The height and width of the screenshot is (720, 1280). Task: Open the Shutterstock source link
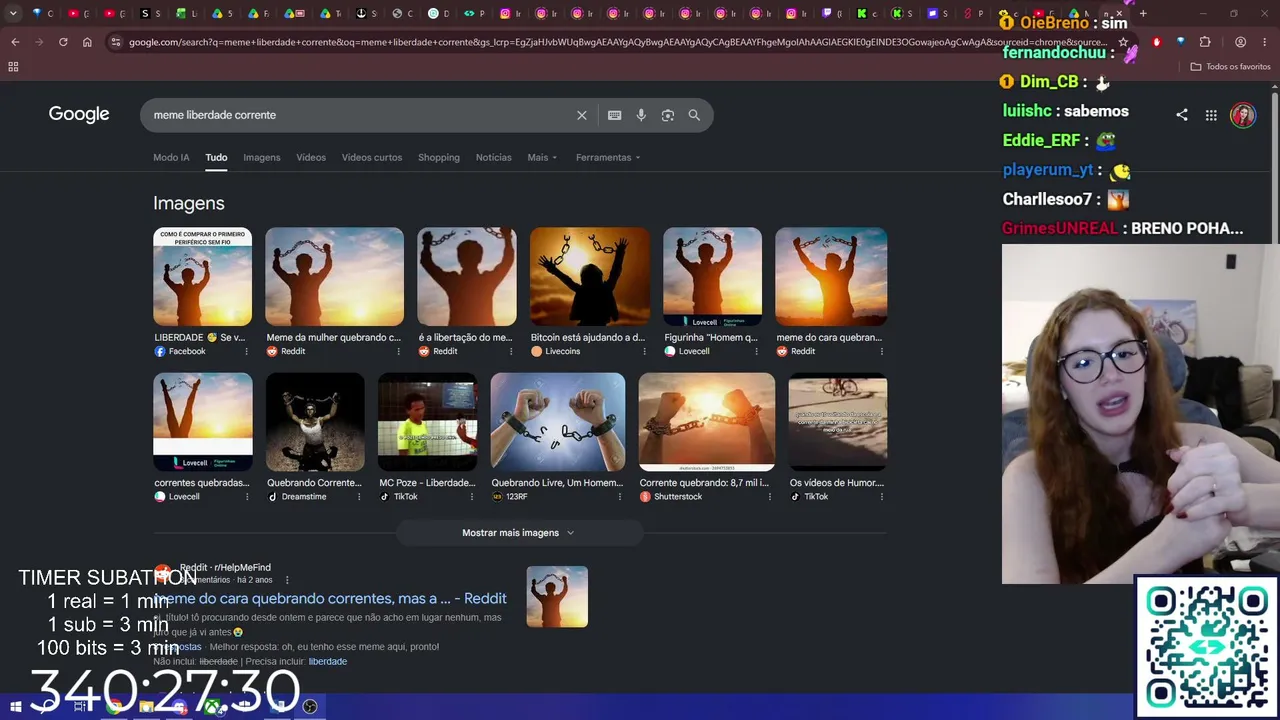pyautogui.click(x=671, y=497)
